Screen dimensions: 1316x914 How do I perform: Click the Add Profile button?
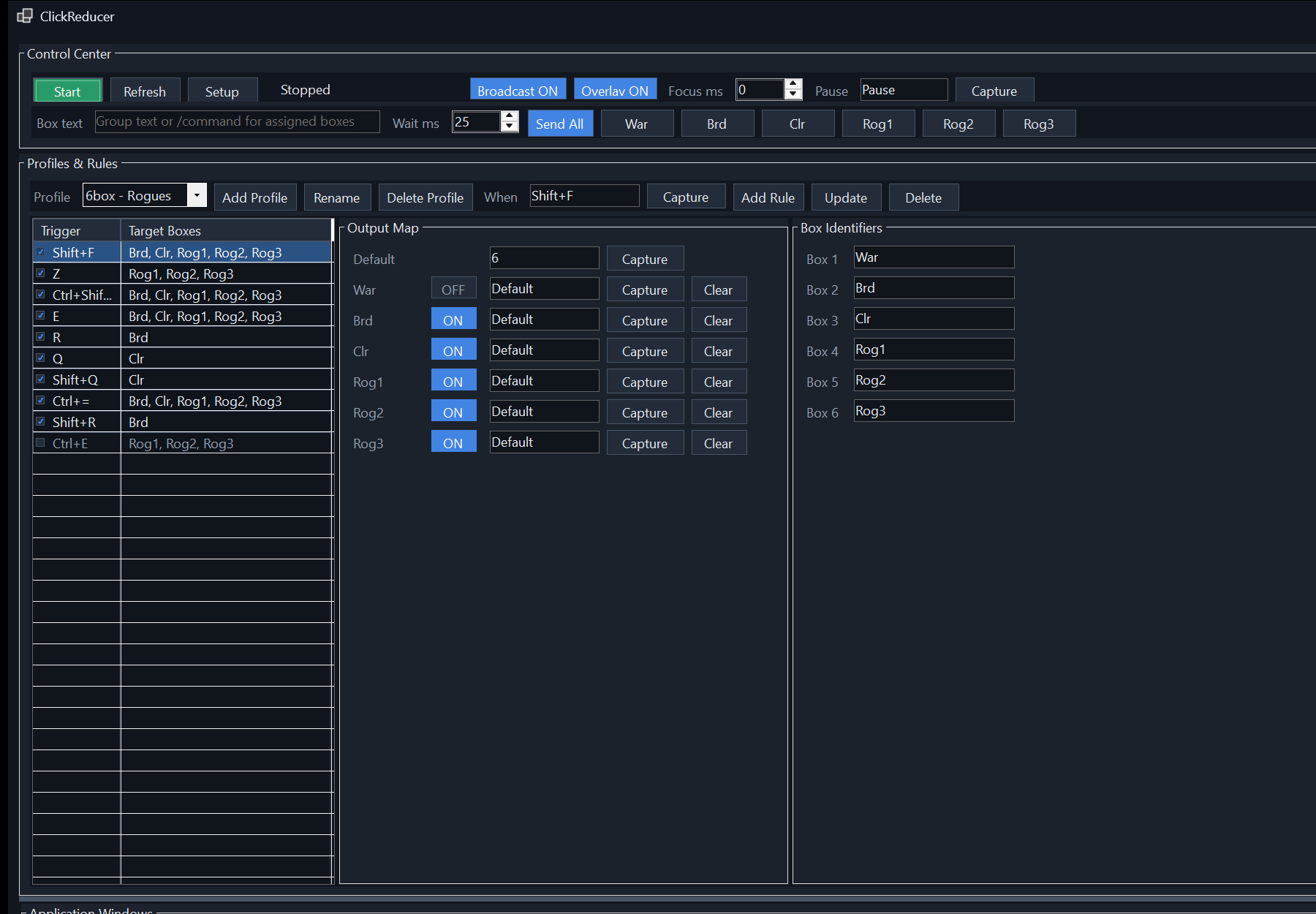coord(255,197)
